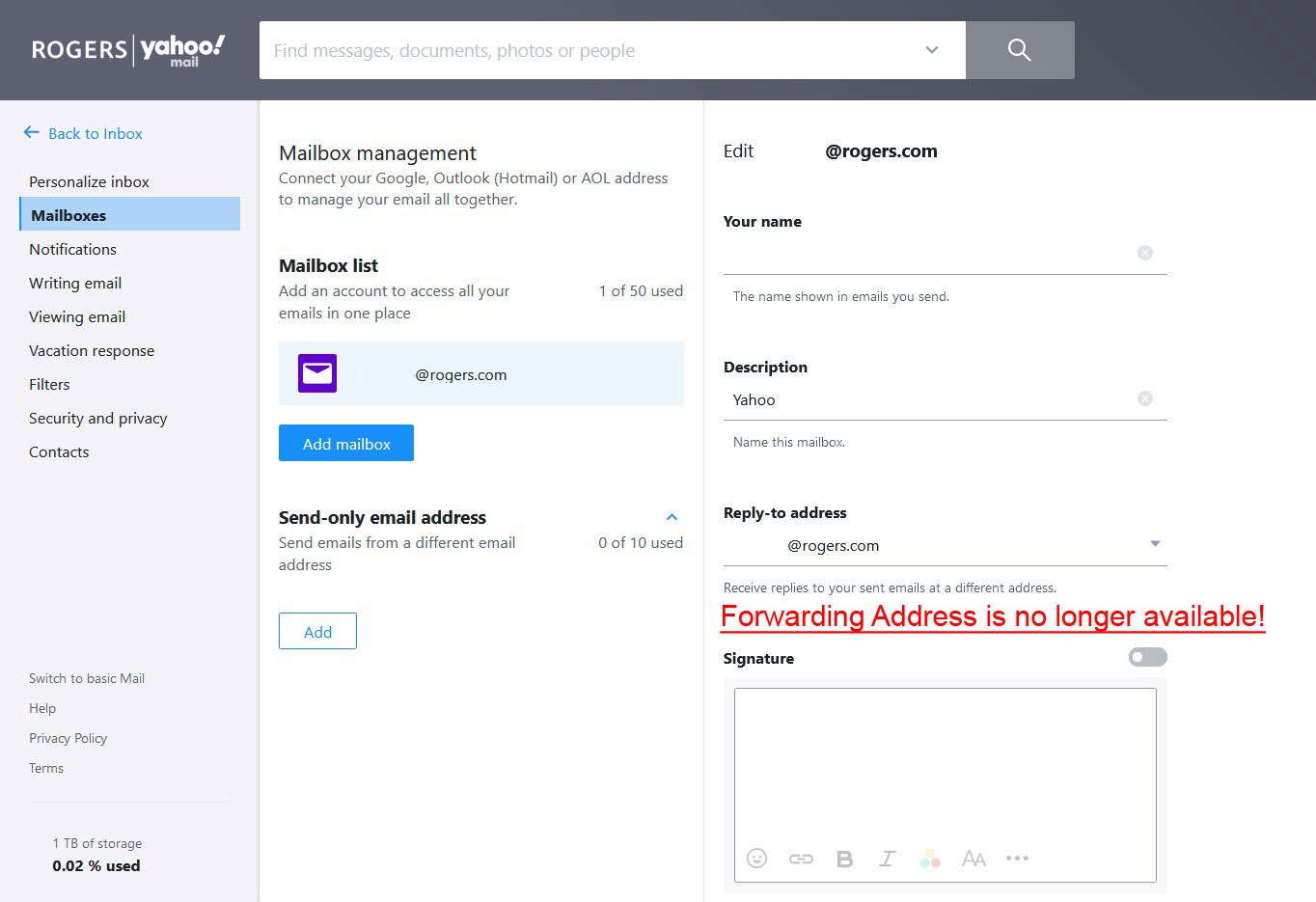
Task: Click the search magnifier button
Action: point(1020,50)
